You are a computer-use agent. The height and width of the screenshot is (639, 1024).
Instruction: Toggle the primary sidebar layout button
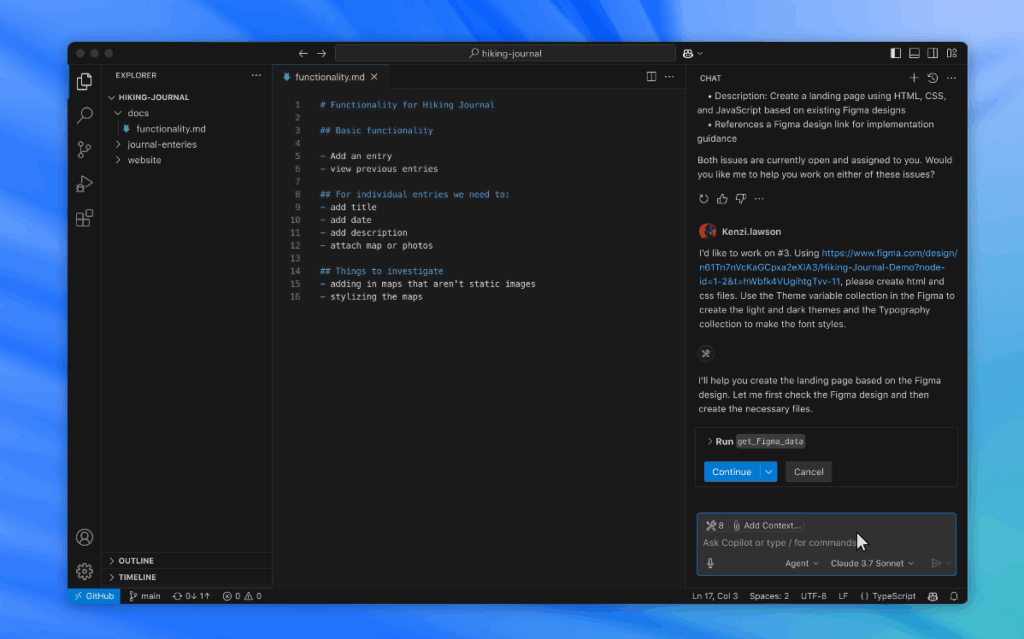(x=895, y=53)
